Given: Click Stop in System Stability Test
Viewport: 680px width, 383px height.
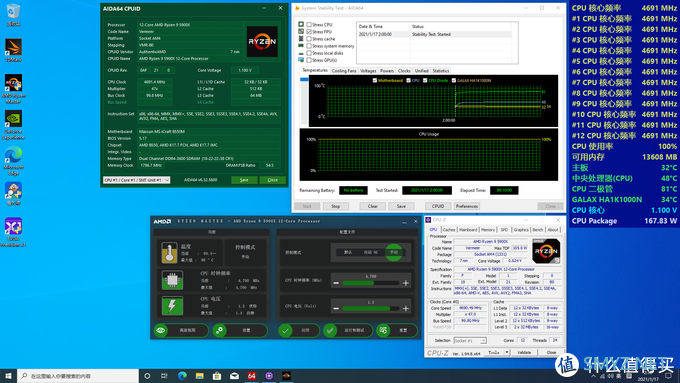Looking at the screenshot, I should (x=336, y=206).
